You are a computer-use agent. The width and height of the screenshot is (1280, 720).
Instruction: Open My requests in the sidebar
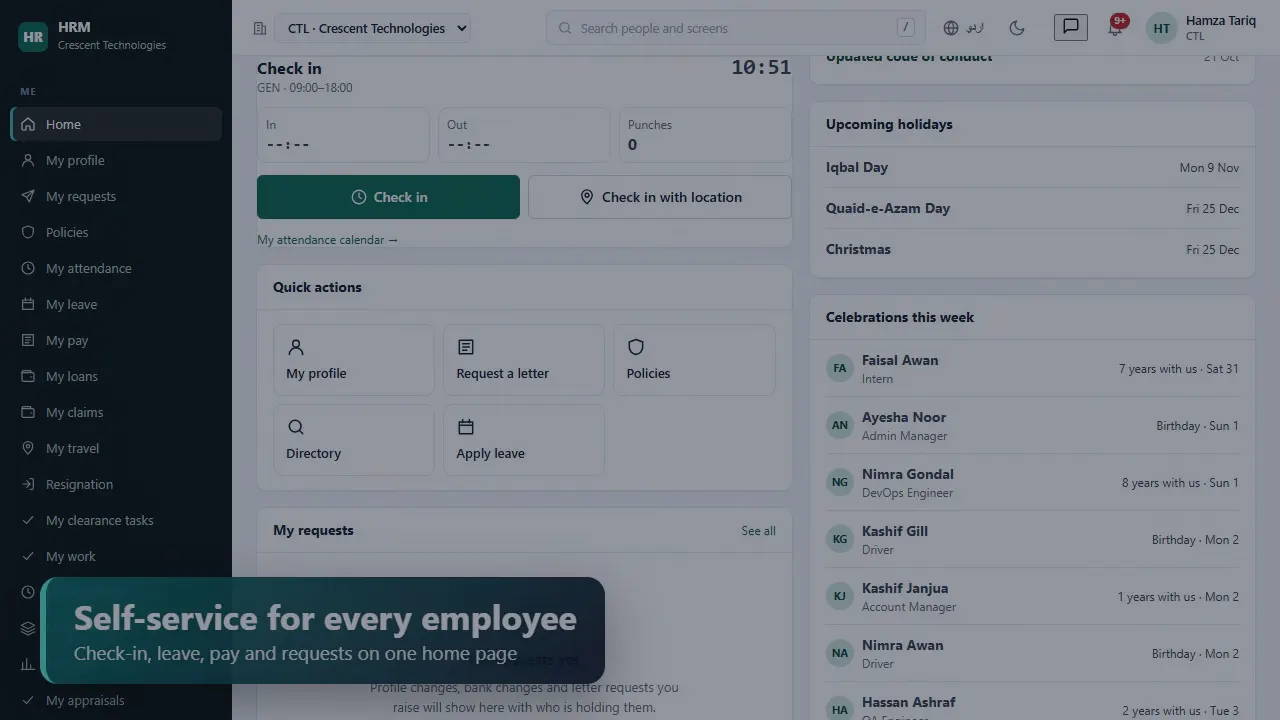point(116,196)
